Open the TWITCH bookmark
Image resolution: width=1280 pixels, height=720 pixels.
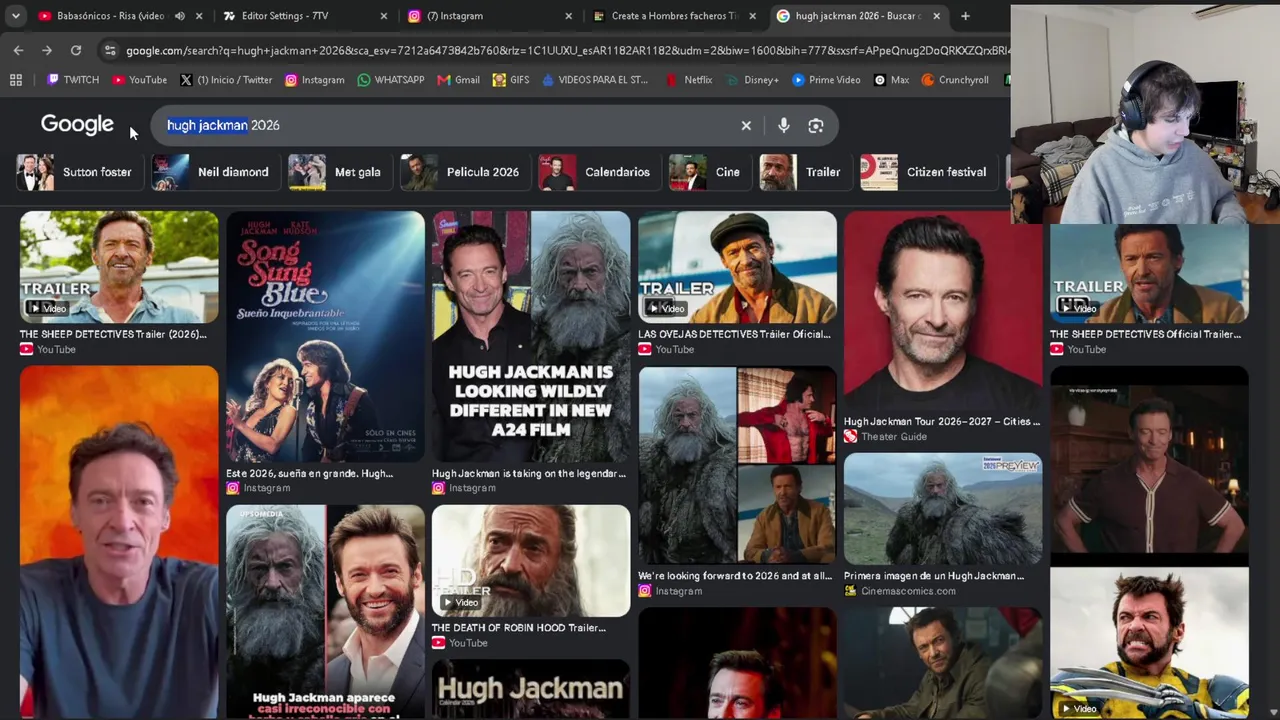point(73,80)
